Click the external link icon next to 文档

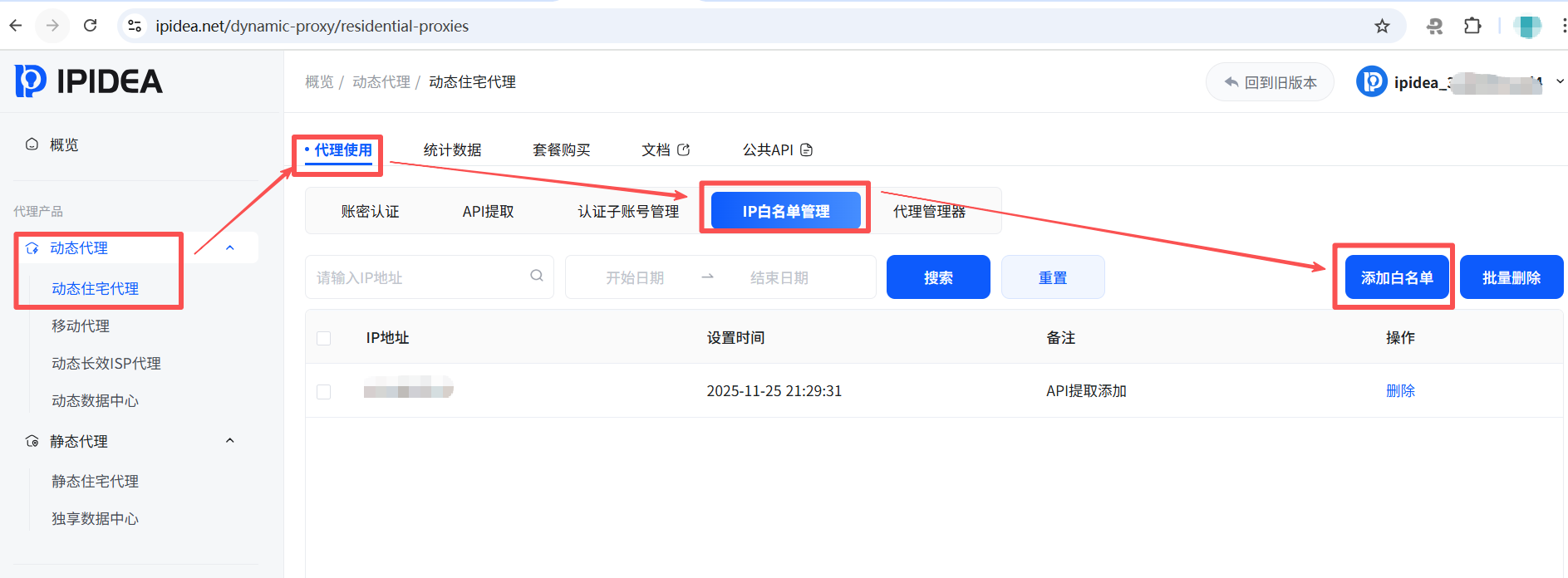(684, 149)
